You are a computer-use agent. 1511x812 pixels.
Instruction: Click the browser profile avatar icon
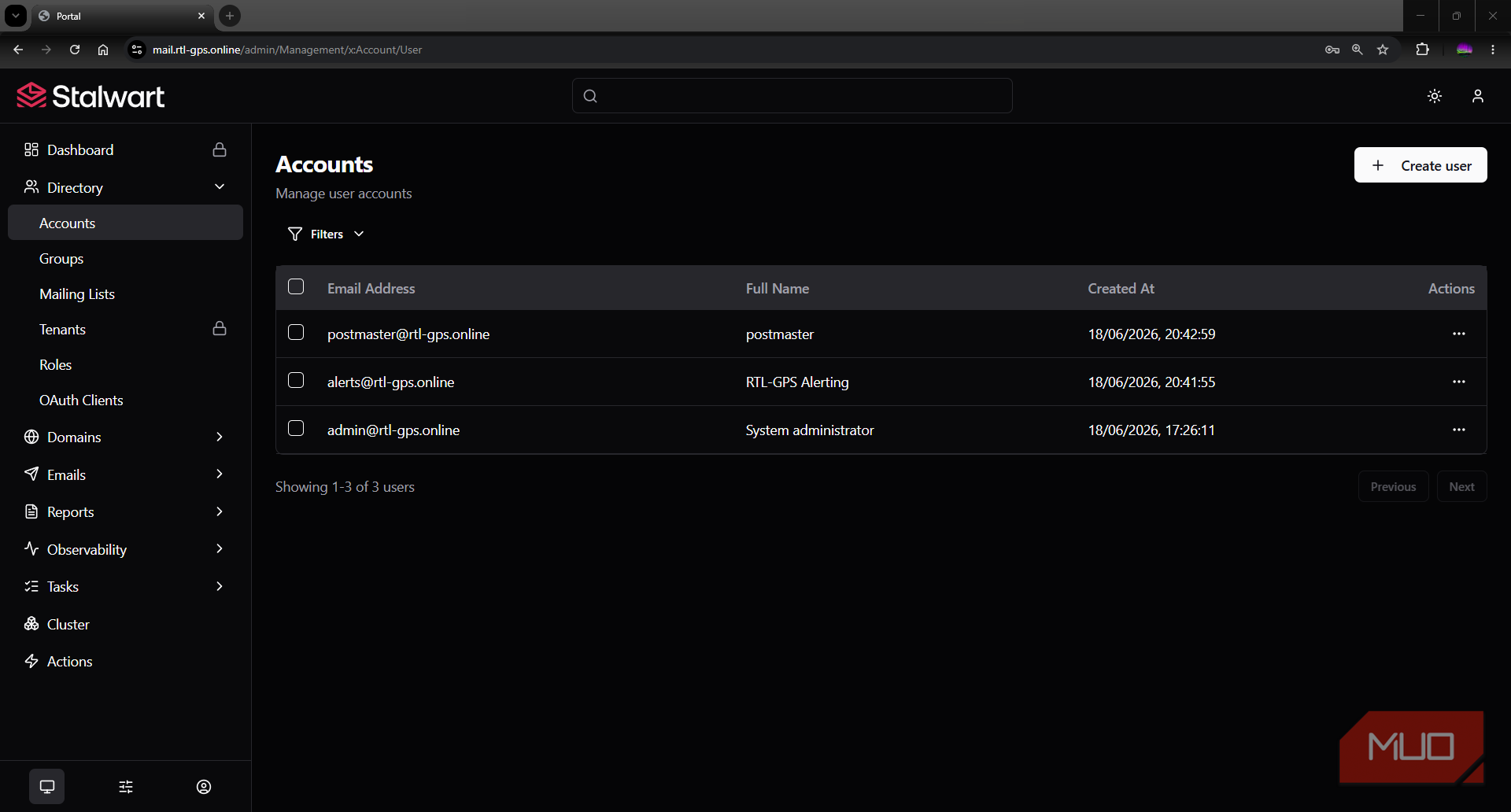point(1465,50)
